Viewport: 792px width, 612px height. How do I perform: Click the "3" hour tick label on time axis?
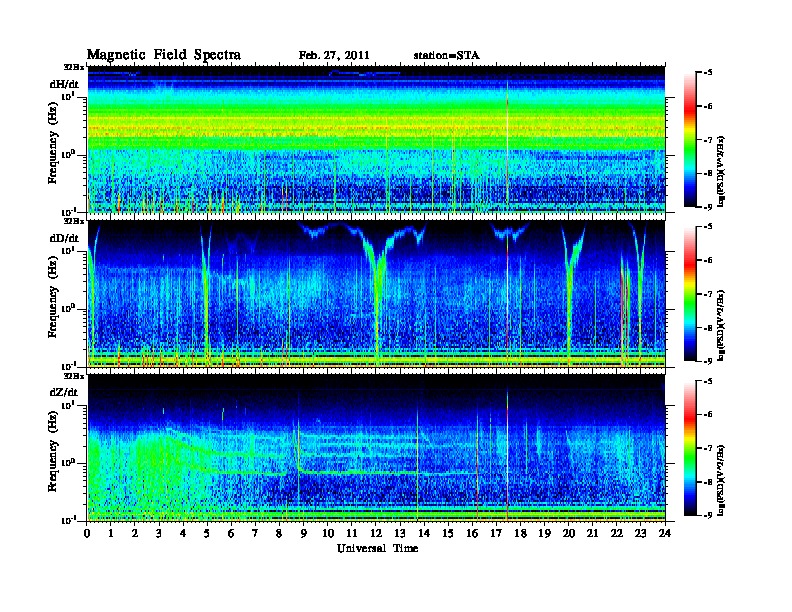[x=159, y=533]
